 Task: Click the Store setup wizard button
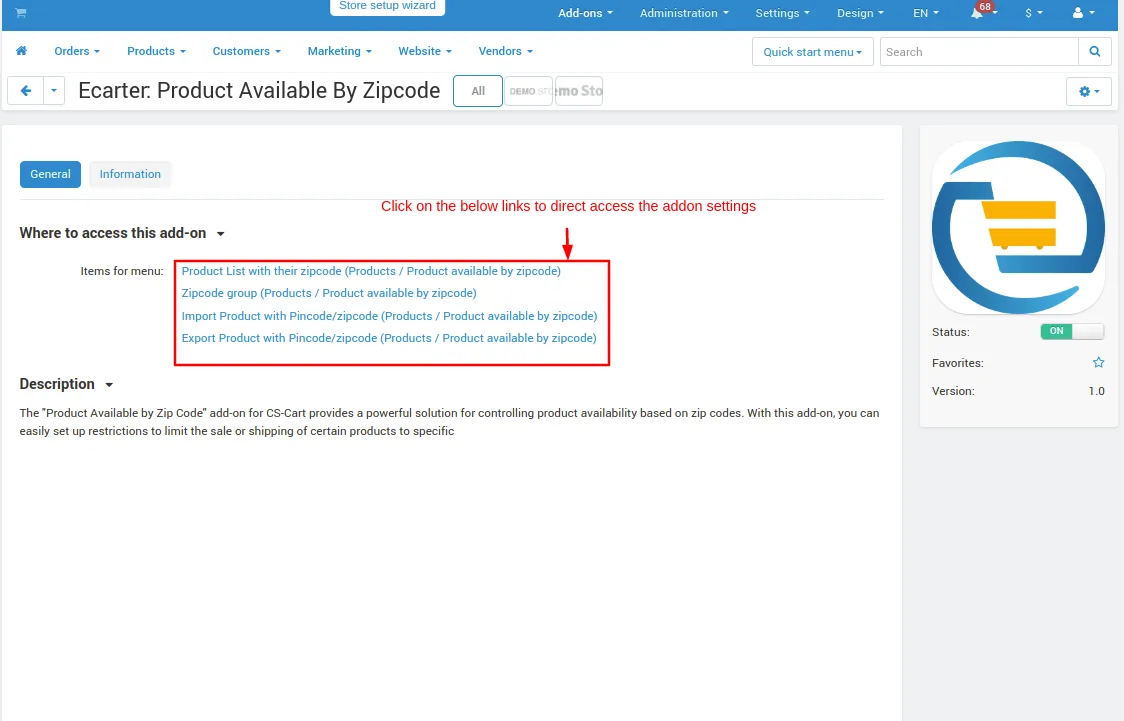click(x=387, y=6)
